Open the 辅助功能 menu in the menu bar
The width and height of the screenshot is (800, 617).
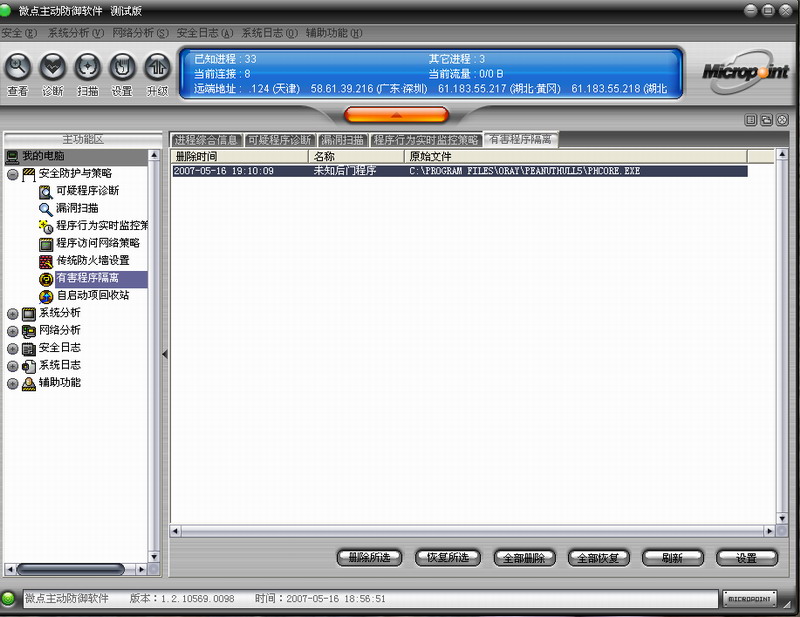pyautogui.click(x=334, y=33)
